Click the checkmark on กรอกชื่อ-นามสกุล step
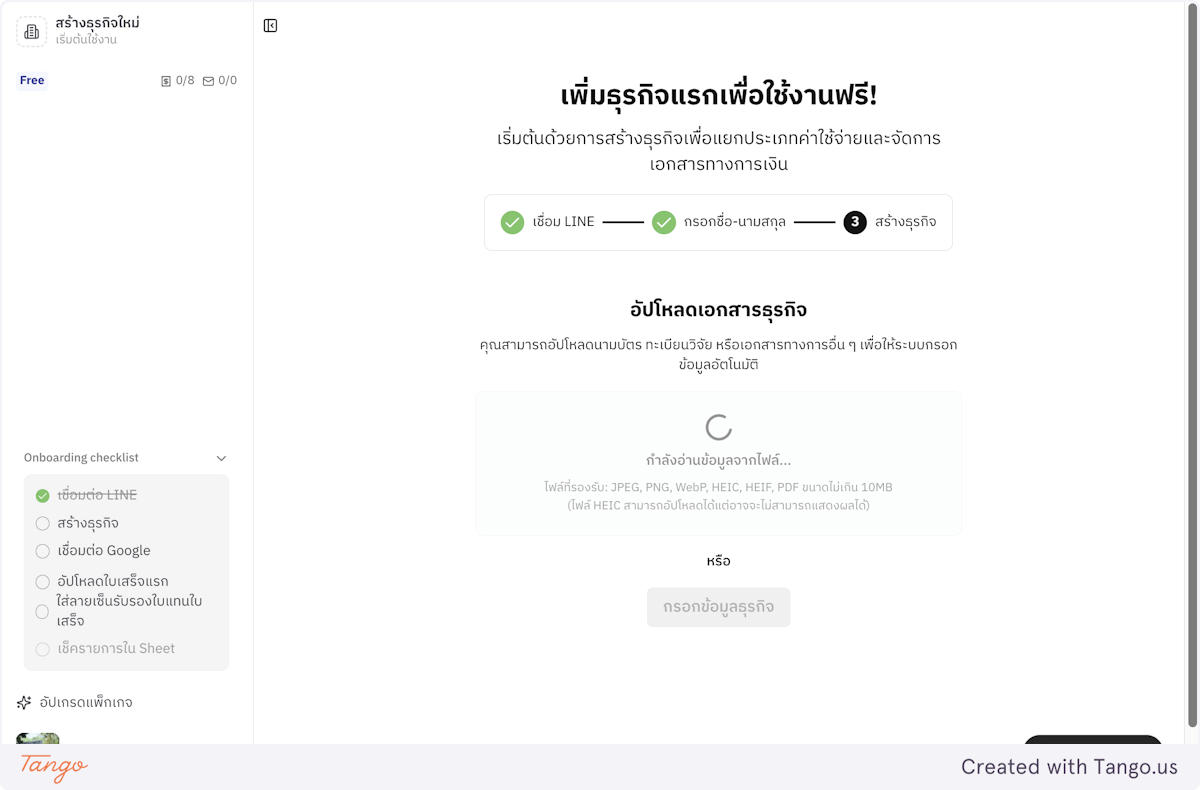Viewport: 1200px width, 790px height. click(x=664, y=222)
